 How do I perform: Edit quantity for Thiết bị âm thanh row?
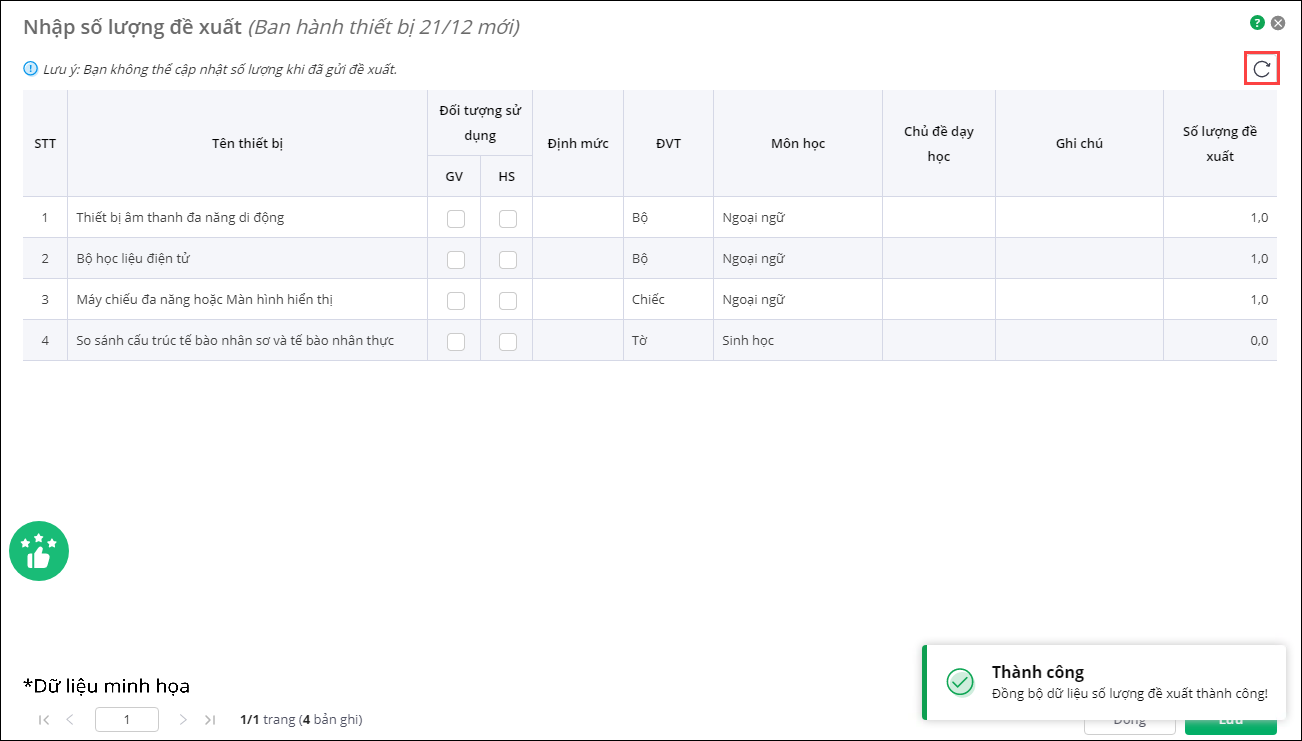coord(1219,218)
